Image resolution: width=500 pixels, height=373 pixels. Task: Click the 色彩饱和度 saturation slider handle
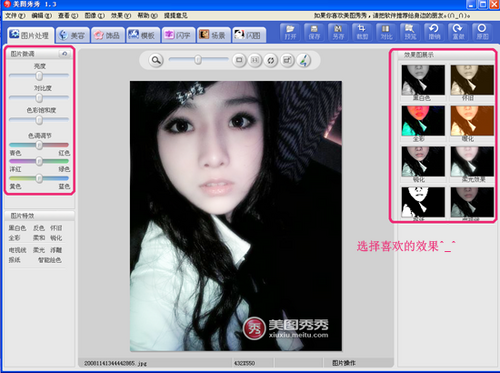click(x=39, y=120)
